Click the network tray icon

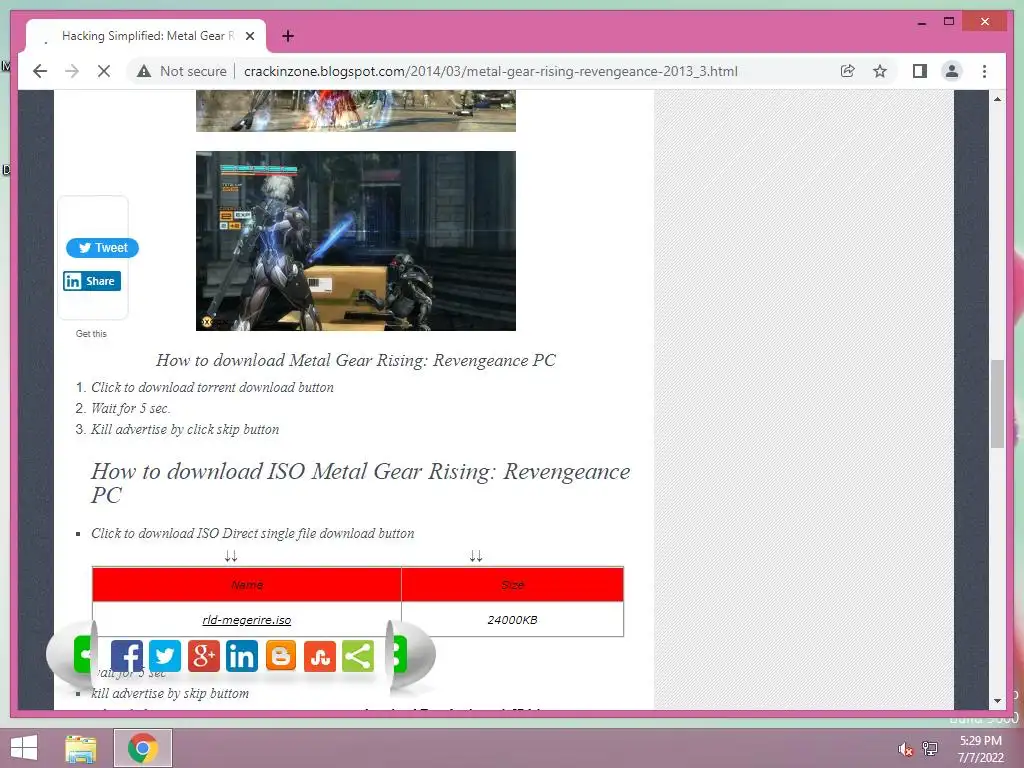[930, 749]
